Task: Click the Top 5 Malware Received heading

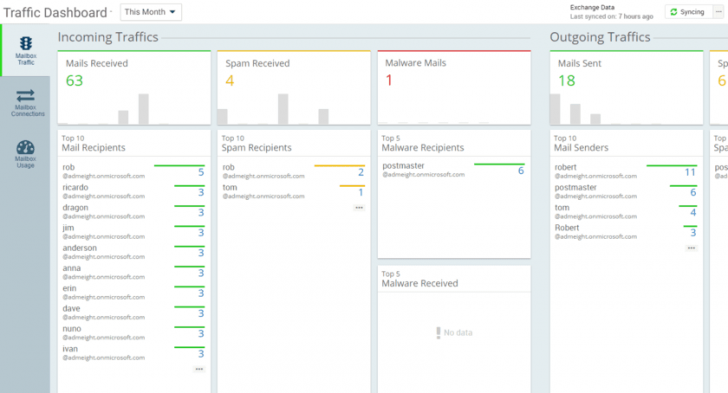Action: [420, 279]
